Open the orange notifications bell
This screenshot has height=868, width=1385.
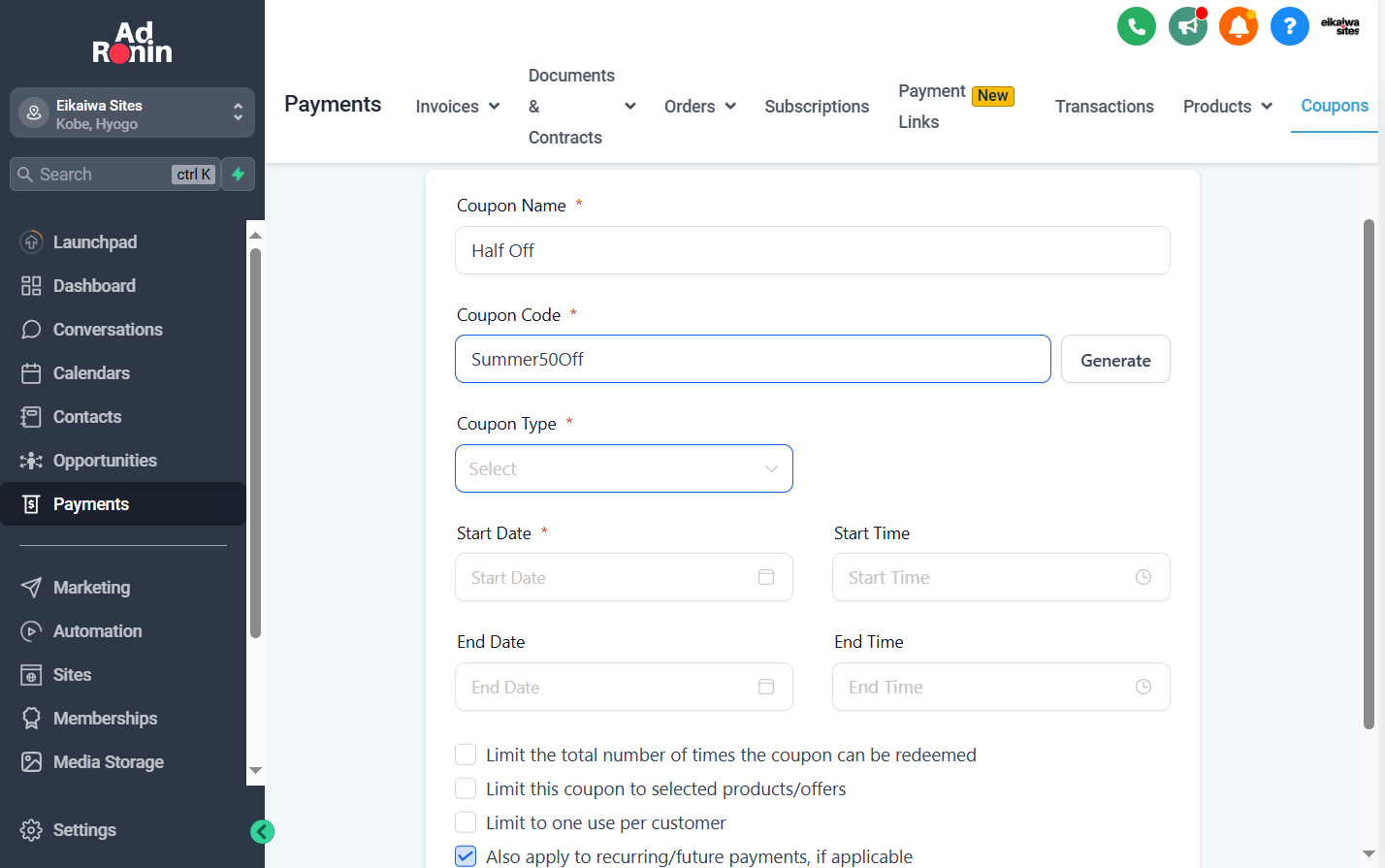[1239, 26]
